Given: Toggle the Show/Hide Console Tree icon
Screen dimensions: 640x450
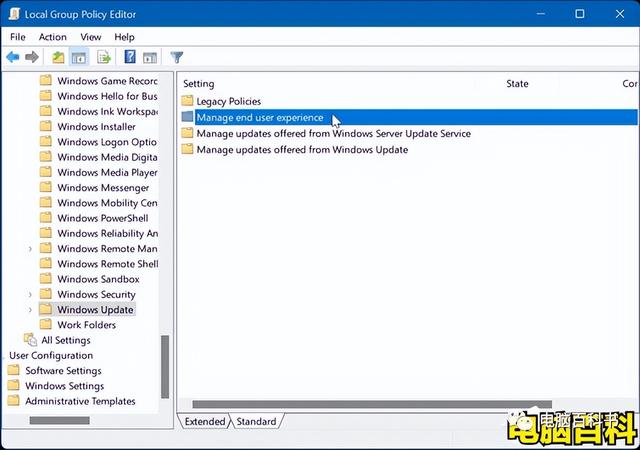Looking at the screenshot, I should [x=79, y=58].
